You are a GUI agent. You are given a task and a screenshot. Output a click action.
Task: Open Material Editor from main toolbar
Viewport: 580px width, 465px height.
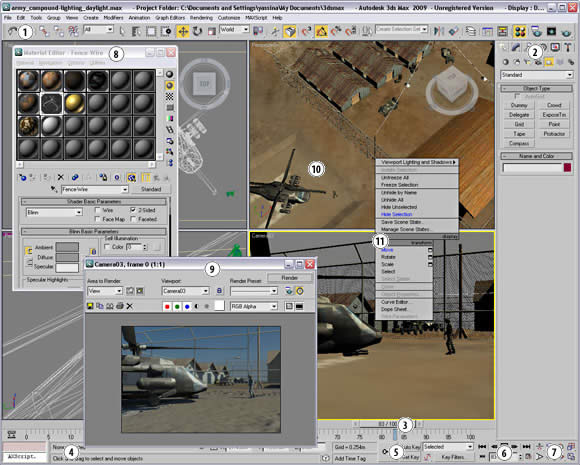pos(520,31)
